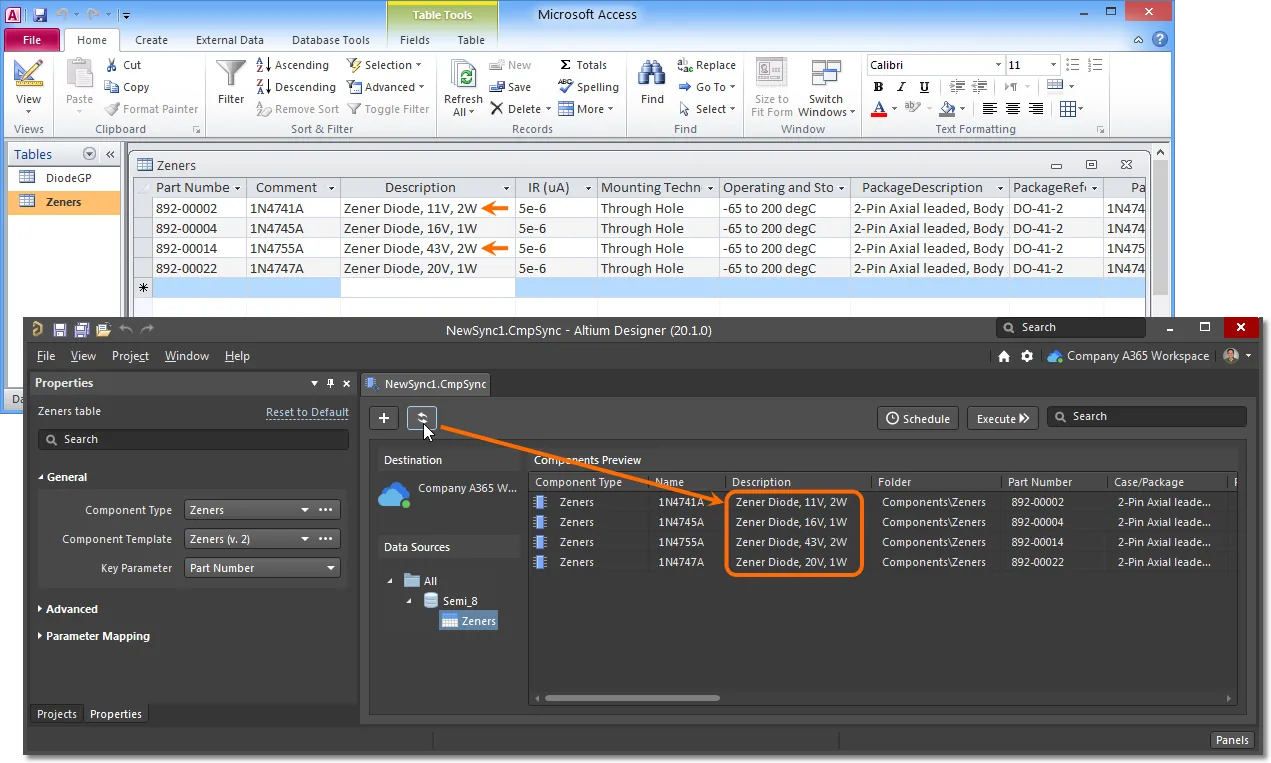
Task: Click Descending sort in Access ribbon
Action: point(295,87)
